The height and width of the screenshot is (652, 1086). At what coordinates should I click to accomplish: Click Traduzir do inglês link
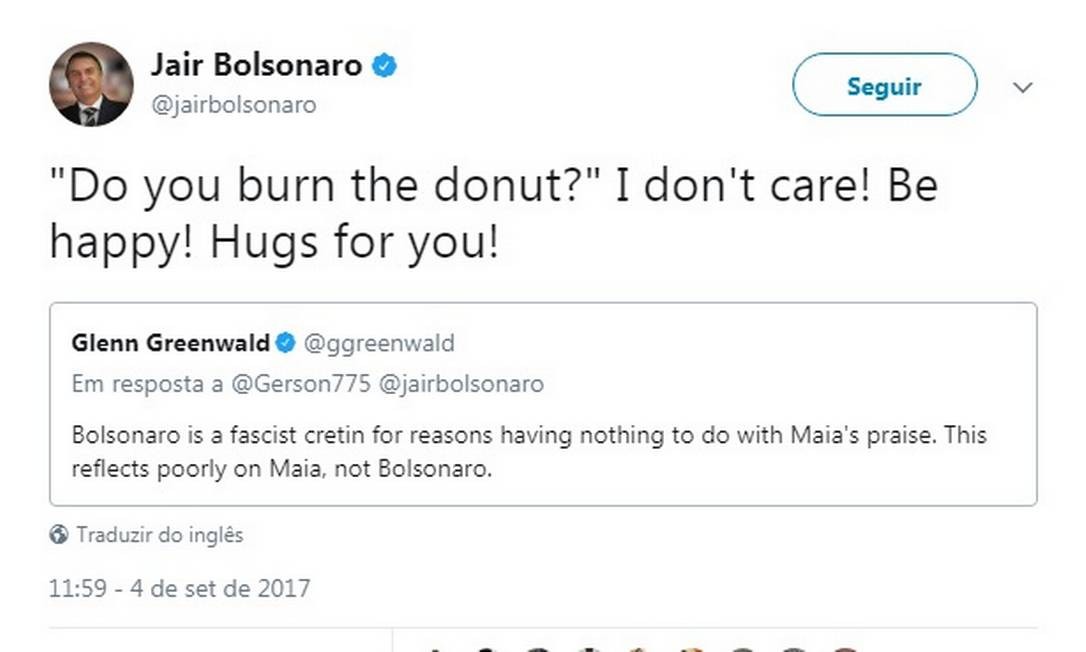[160, 535]
